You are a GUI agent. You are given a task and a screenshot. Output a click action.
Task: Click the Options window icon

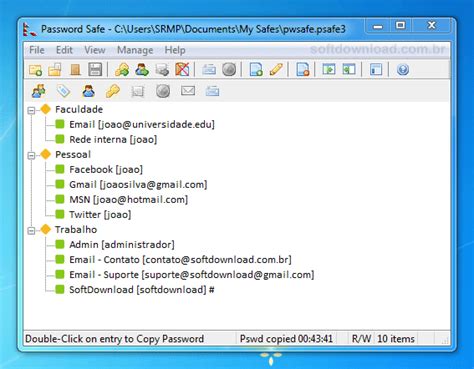pyautogui.click(x=376, y=70)
